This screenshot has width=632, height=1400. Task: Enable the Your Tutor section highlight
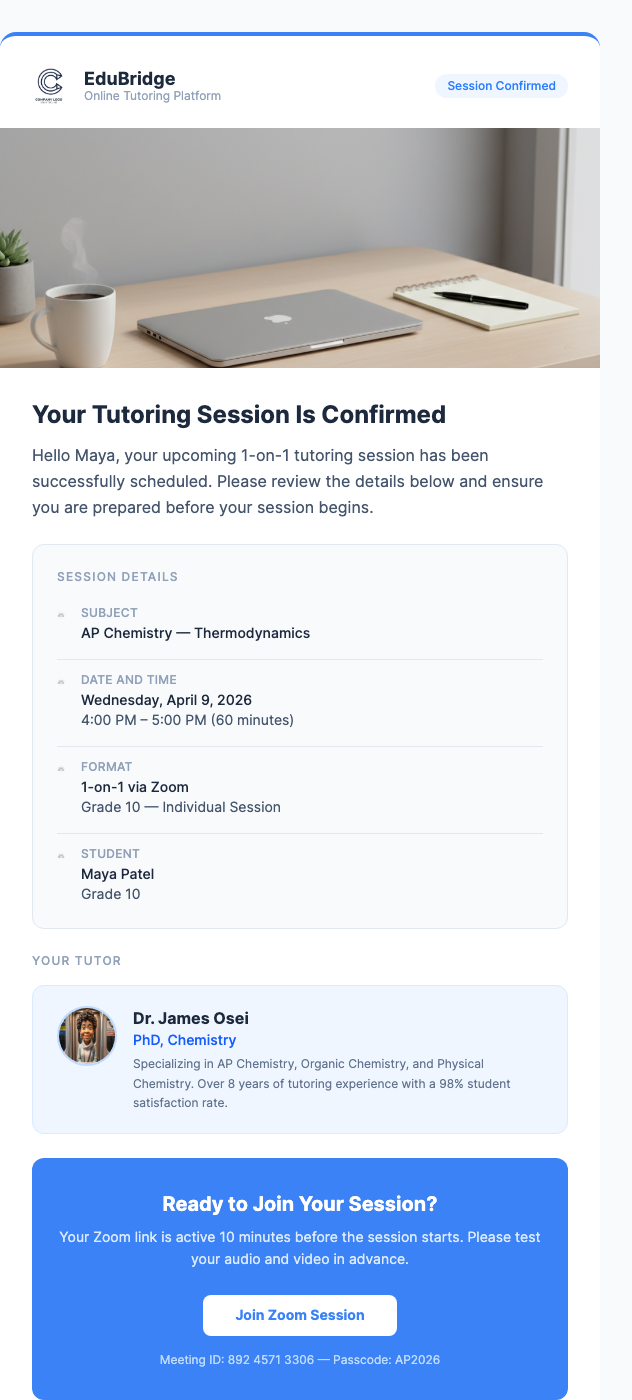coord(77,961)
